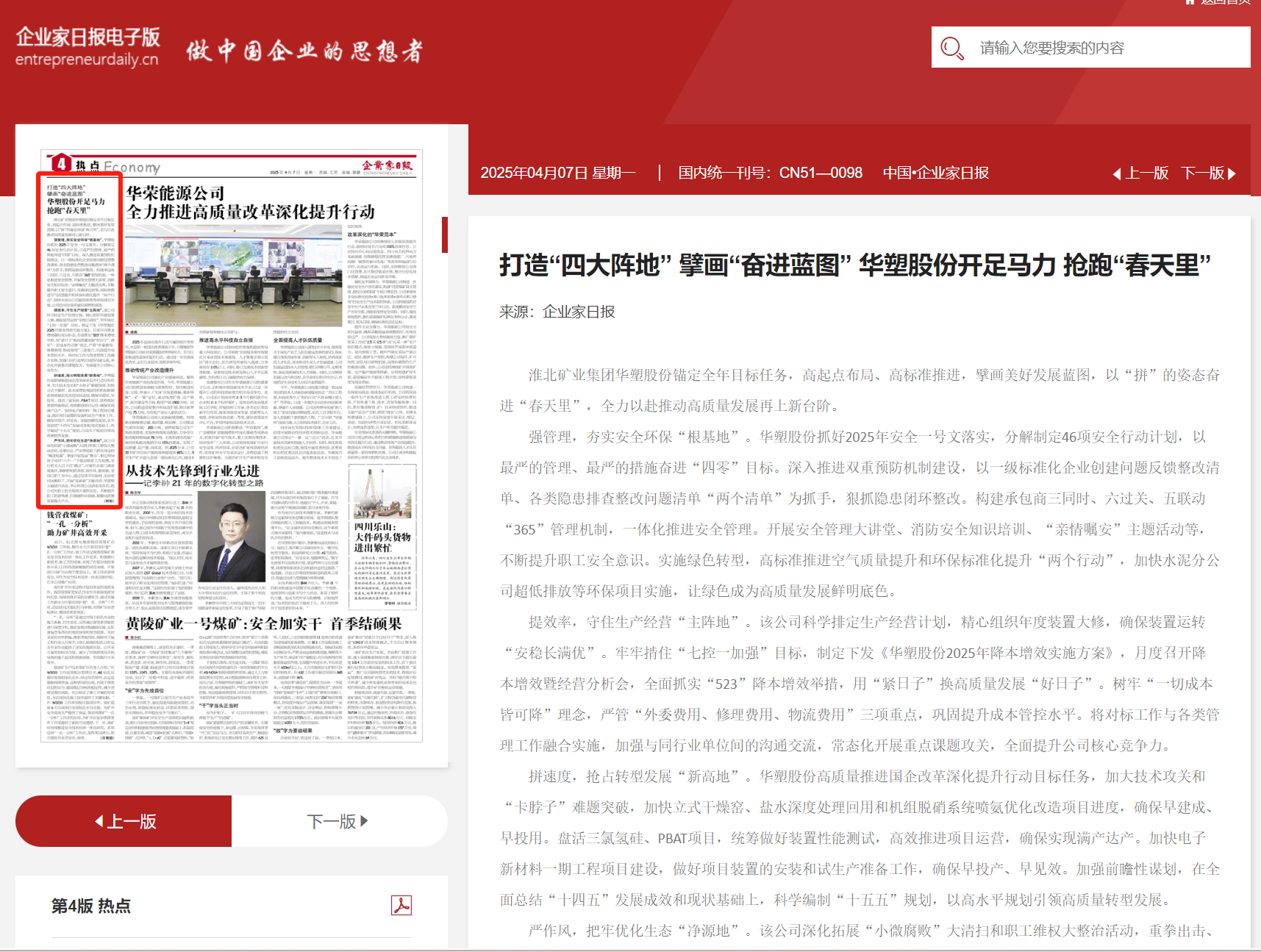Screen dimensions: 1261x952
Task: Click the 下一版 link in the date bar
Action: (1203, 173)
